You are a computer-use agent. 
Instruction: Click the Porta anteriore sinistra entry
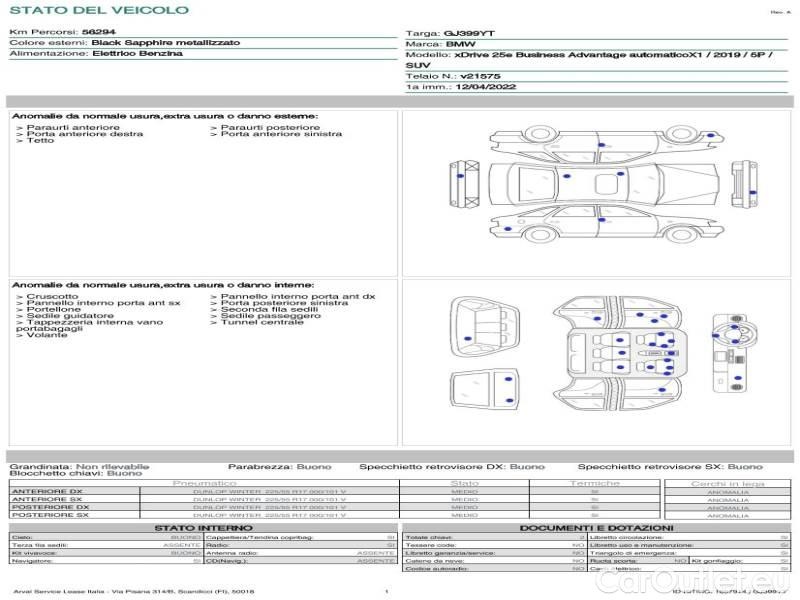pos(276,134)
